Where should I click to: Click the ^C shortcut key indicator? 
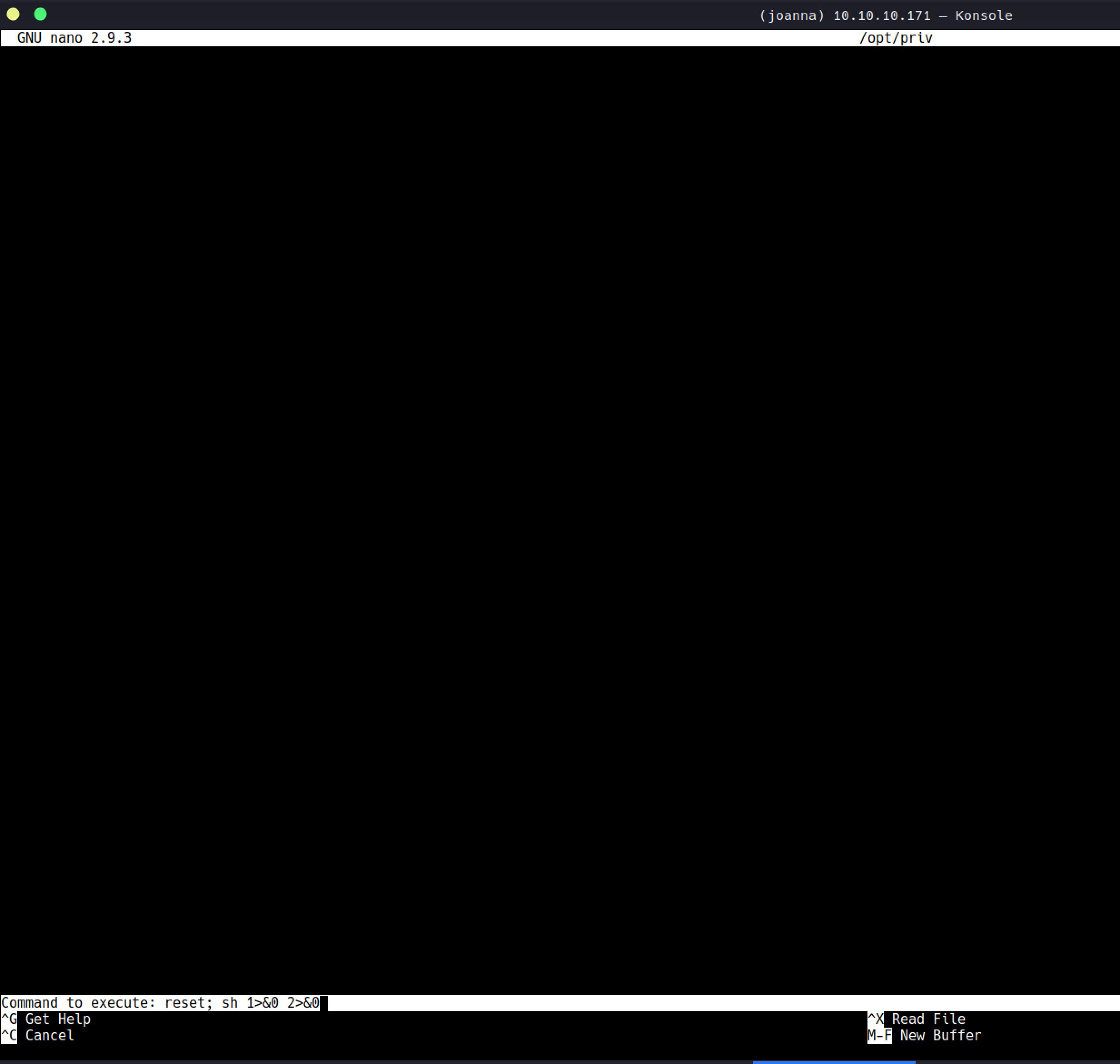tap(9, 1036)
